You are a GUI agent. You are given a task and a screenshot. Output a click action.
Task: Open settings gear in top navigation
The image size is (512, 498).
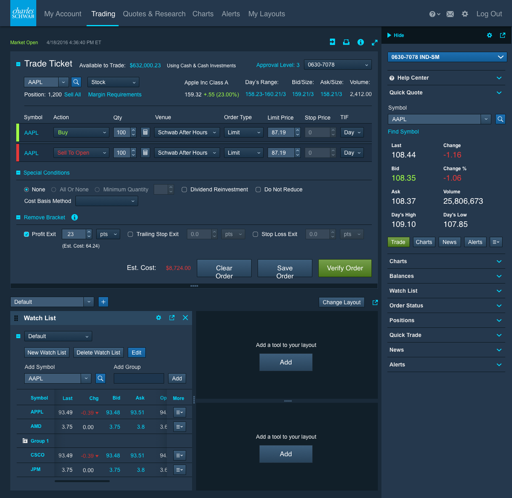[465, 14]
